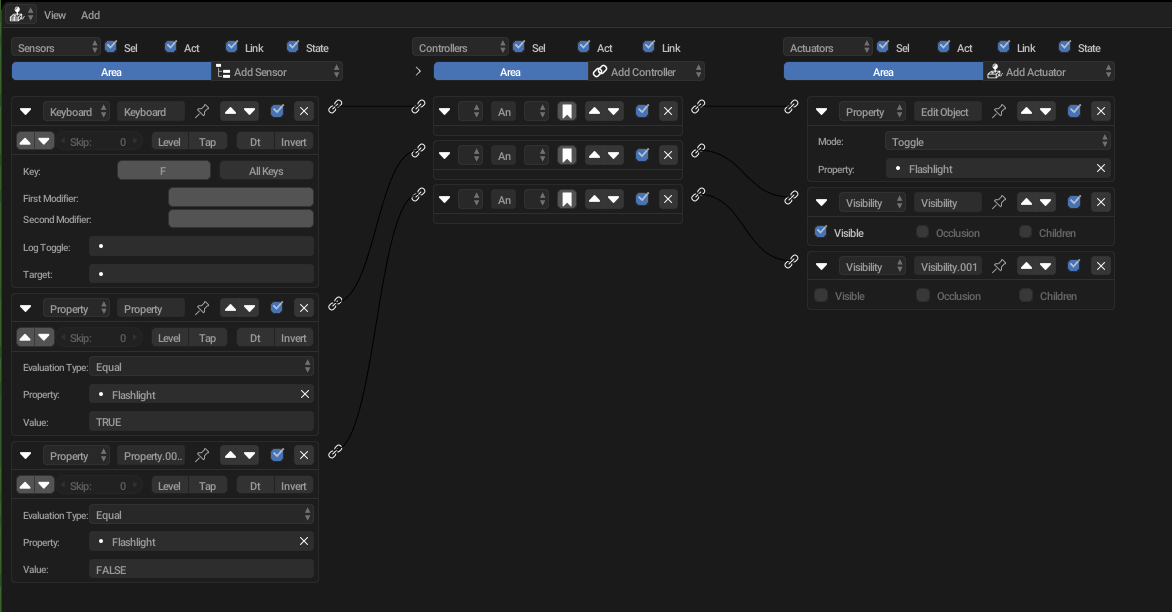Click the Keyboard sensor output link socket
The height and width of the screenshot is (612, 1172).
pyautogui.click(x=336, y=106)
